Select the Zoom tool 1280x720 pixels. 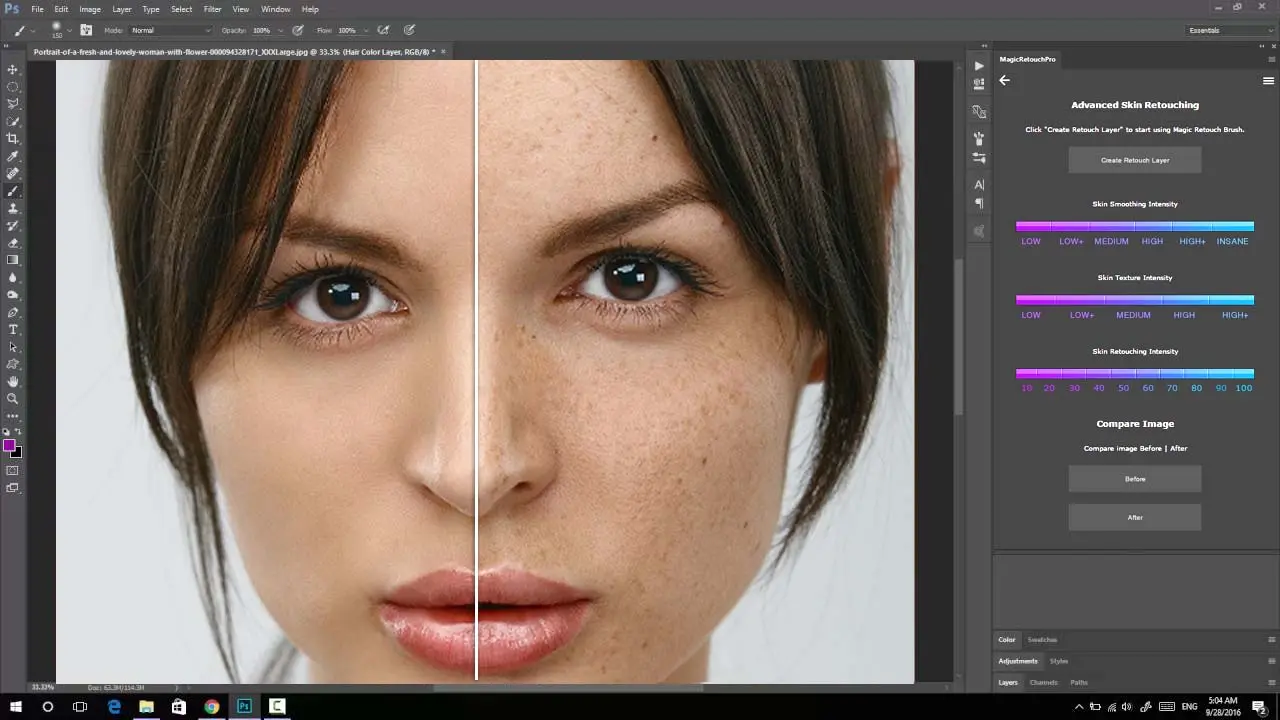coord(13,398)
